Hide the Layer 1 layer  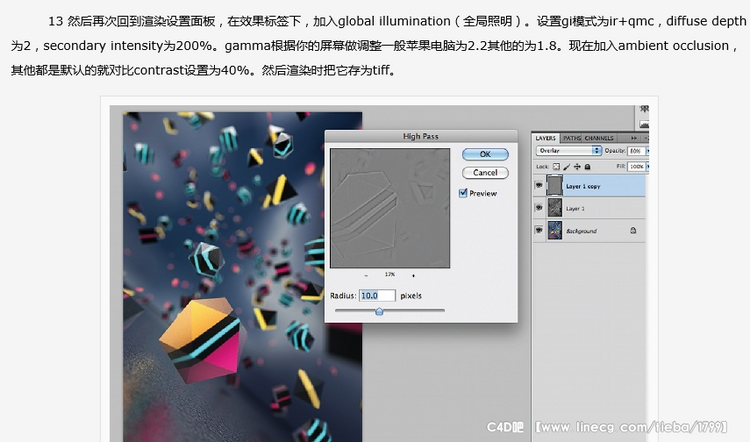pos(539,208)
